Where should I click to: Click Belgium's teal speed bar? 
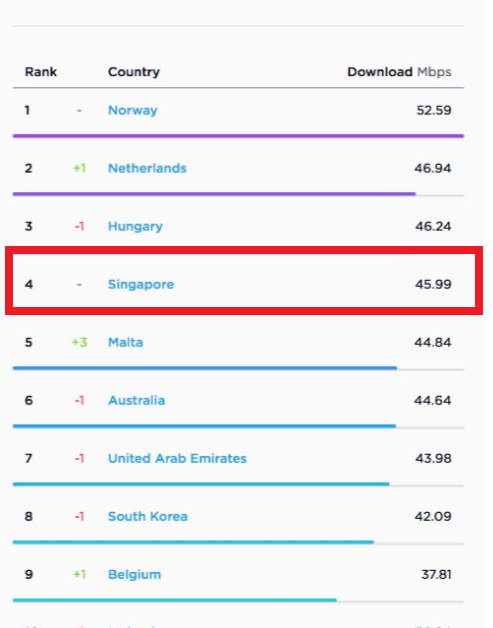(175, 600)
